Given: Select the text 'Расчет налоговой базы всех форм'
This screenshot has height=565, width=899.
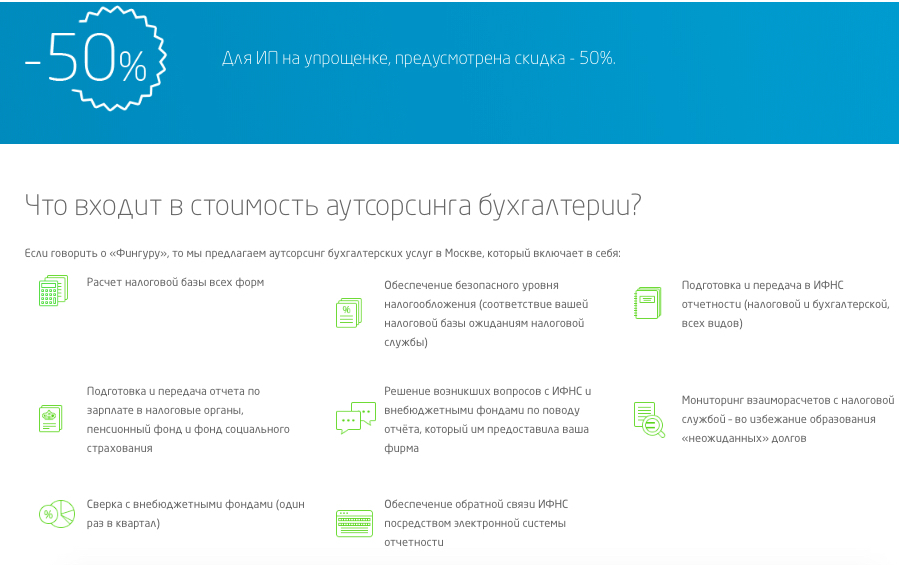Looking at the screenshot, I should pyautogui.click(x=175, y=283).
